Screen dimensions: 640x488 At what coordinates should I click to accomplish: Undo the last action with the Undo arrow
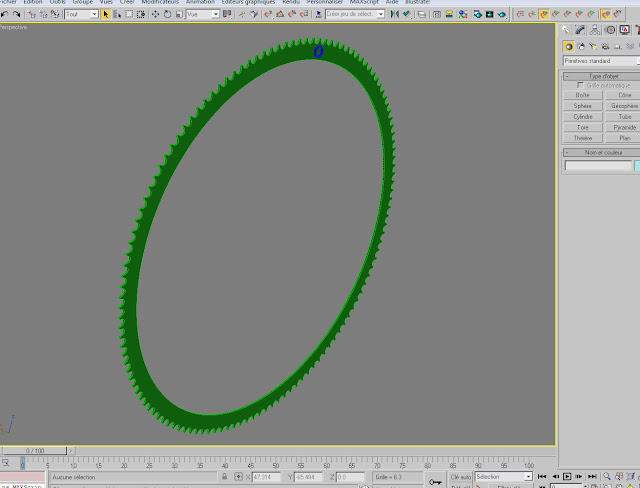coord(4,14)
